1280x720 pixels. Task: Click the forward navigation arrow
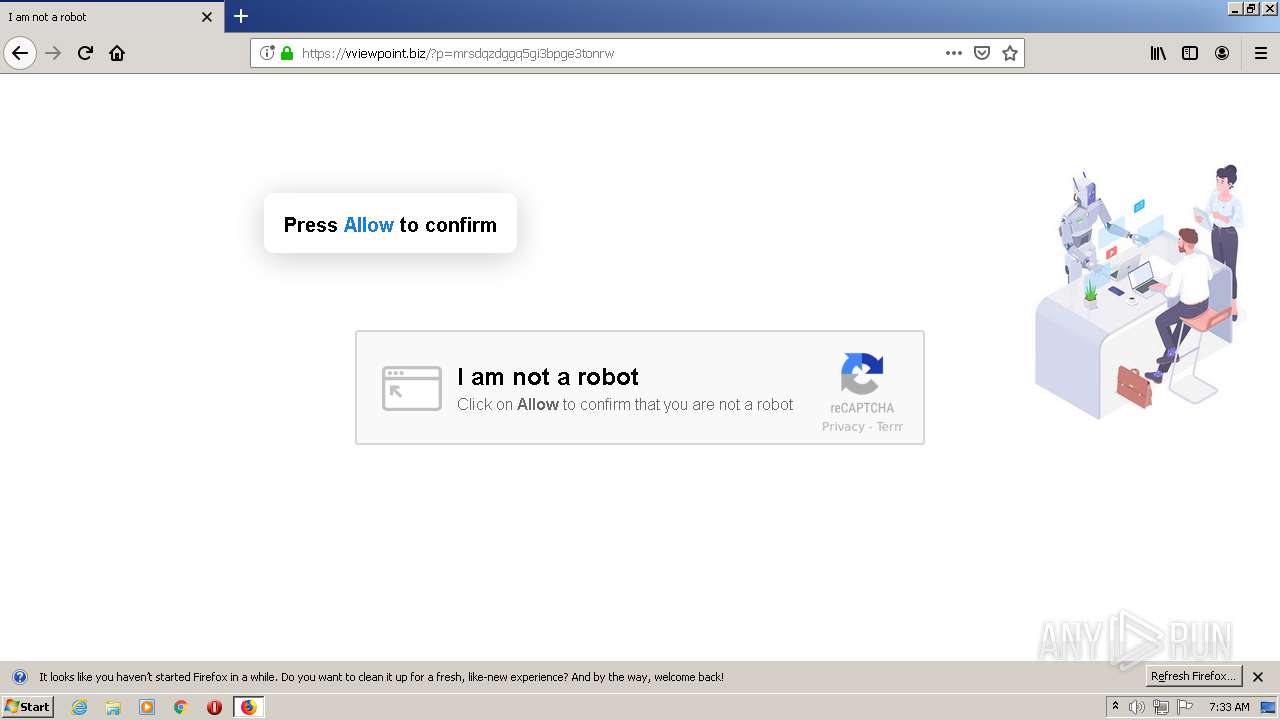(x=53, y=53)
